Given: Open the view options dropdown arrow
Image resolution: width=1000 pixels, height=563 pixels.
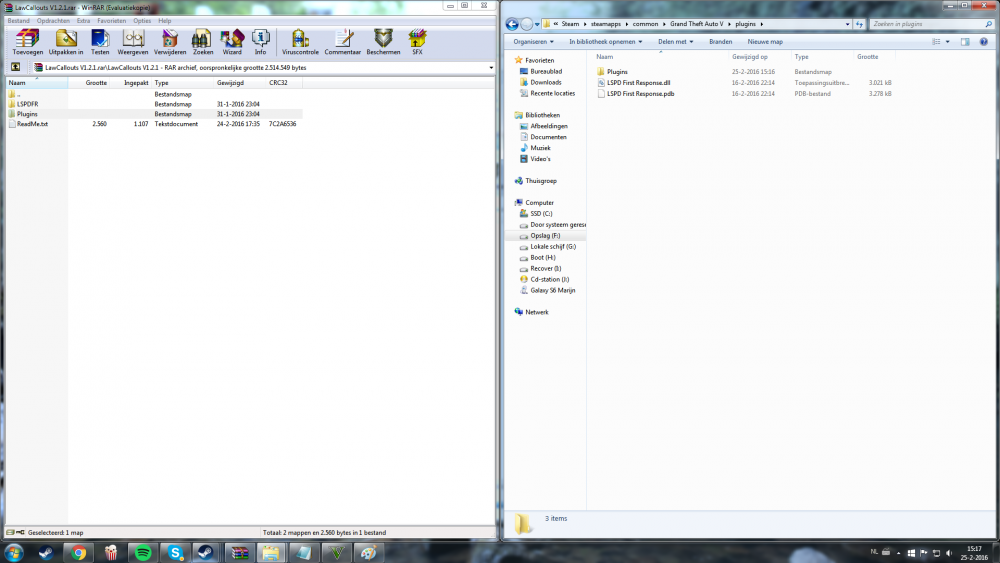Looking at the screenshot, I should point(947,41).
